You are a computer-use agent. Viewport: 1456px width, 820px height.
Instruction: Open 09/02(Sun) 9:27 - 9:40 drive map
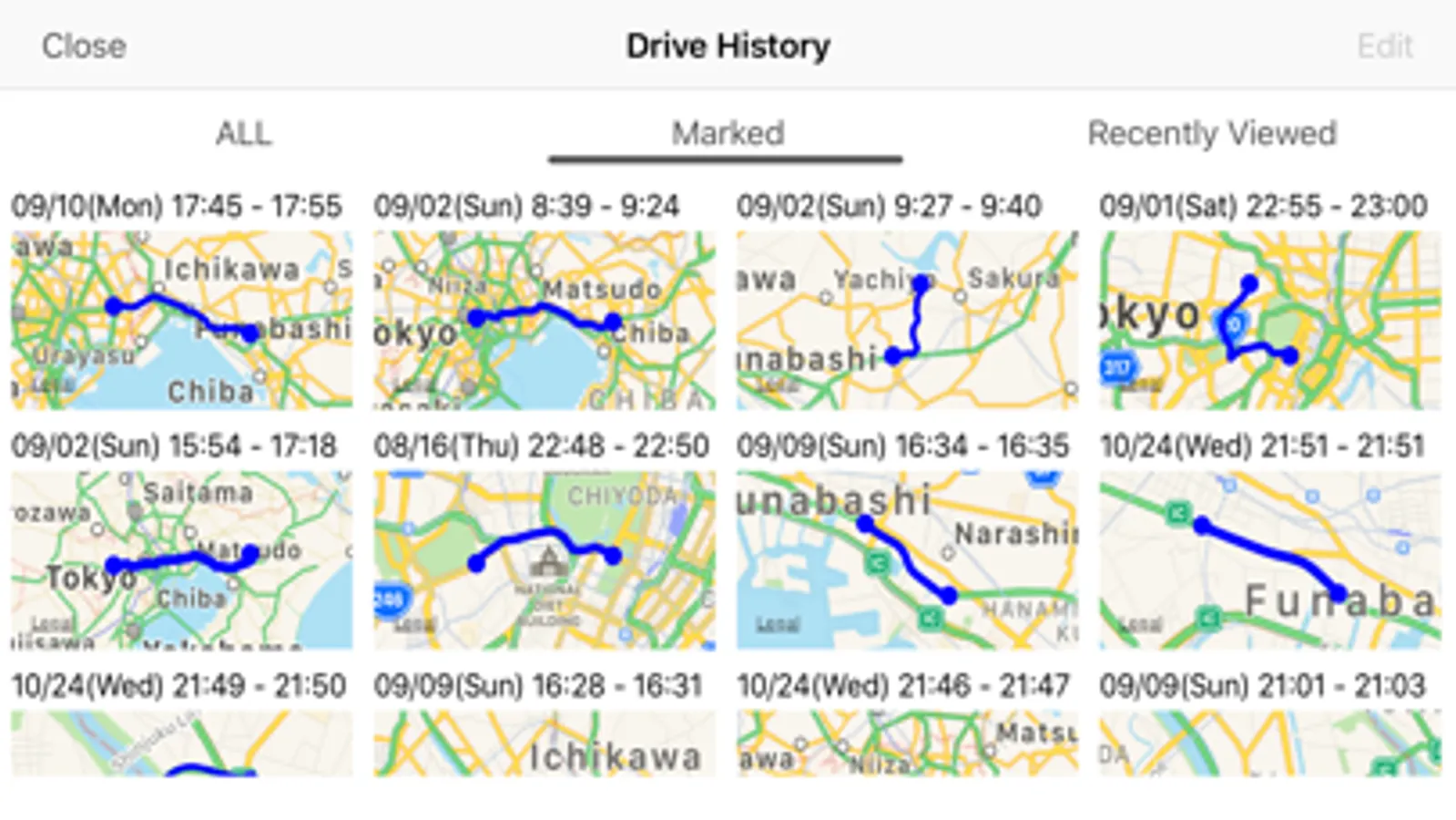tap(908, 320)
